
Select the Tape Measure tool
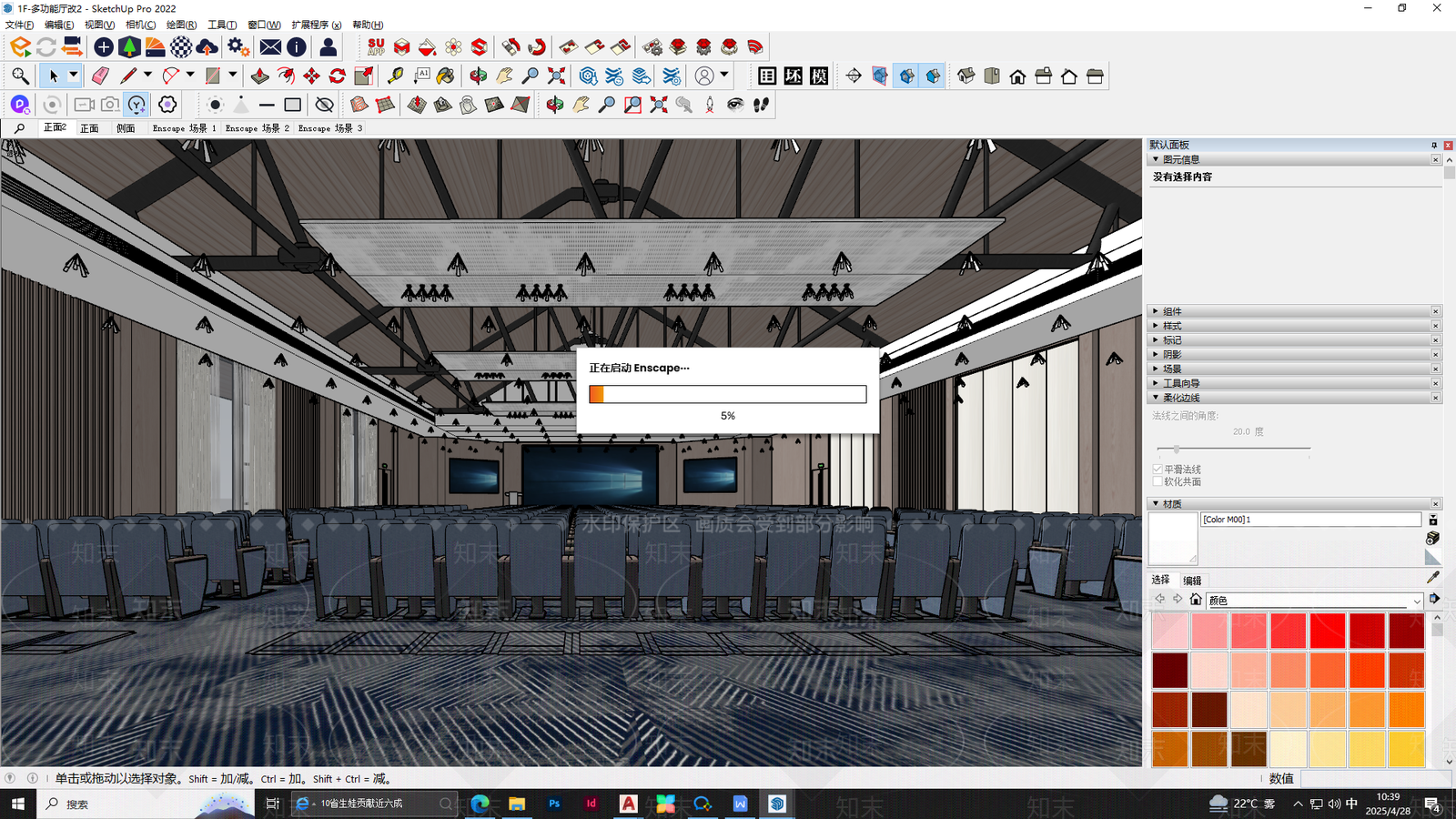395,76
